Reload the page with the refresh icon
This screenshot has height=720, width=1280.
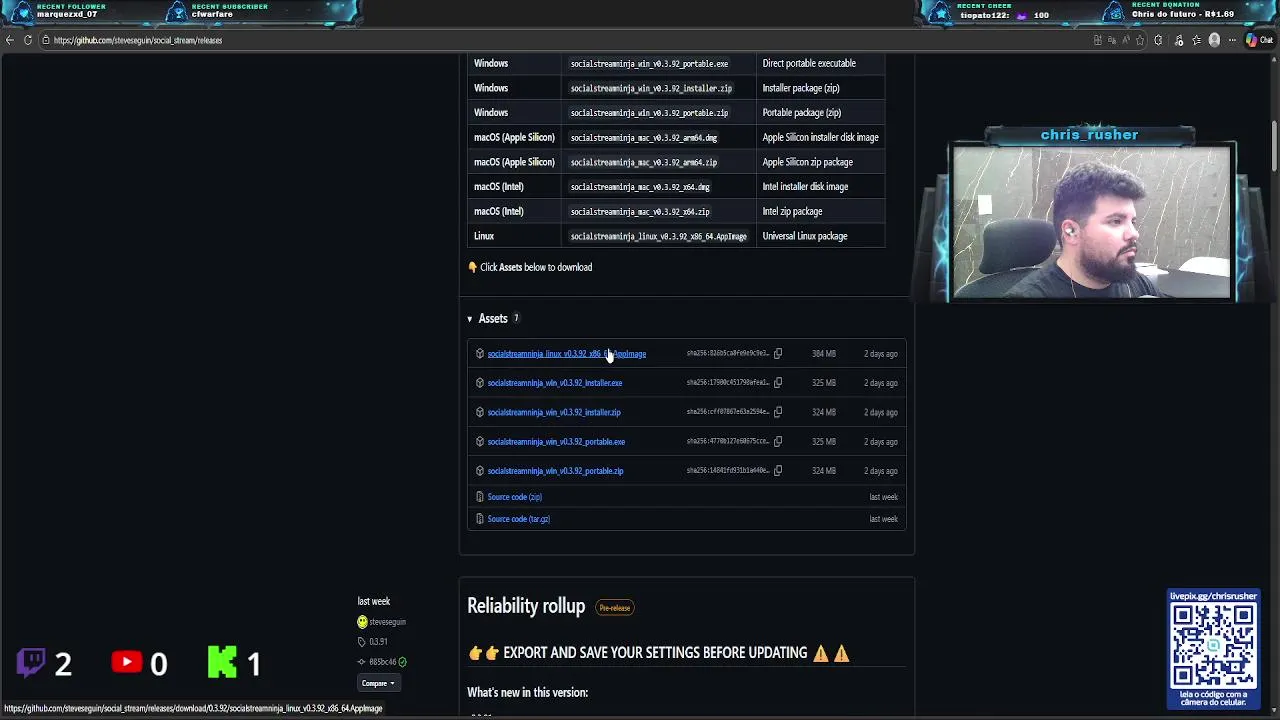coord(28,40)
